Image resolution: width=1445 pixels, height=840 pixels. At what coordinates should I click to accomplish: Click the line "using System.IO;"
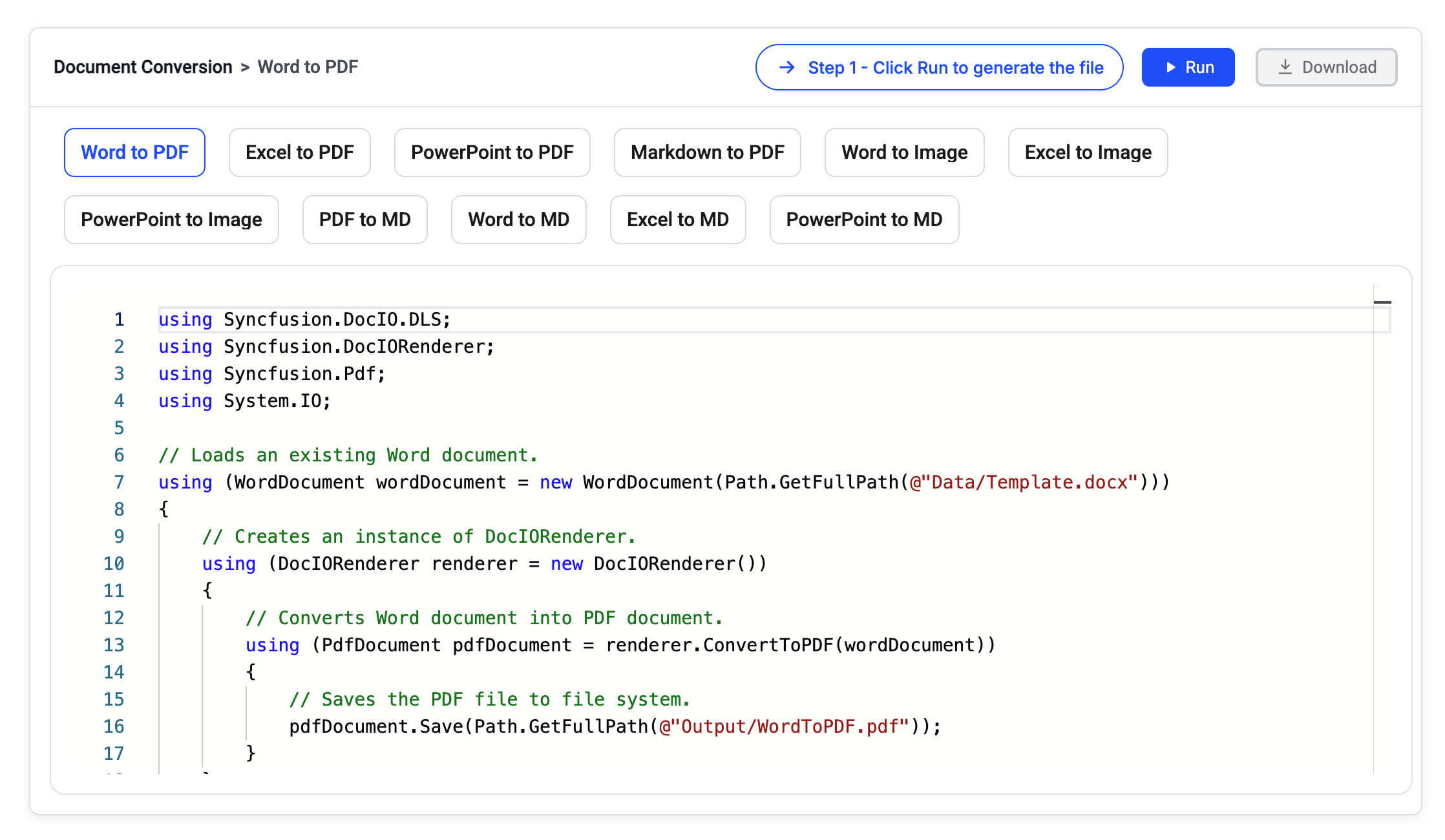click(245, 401)
